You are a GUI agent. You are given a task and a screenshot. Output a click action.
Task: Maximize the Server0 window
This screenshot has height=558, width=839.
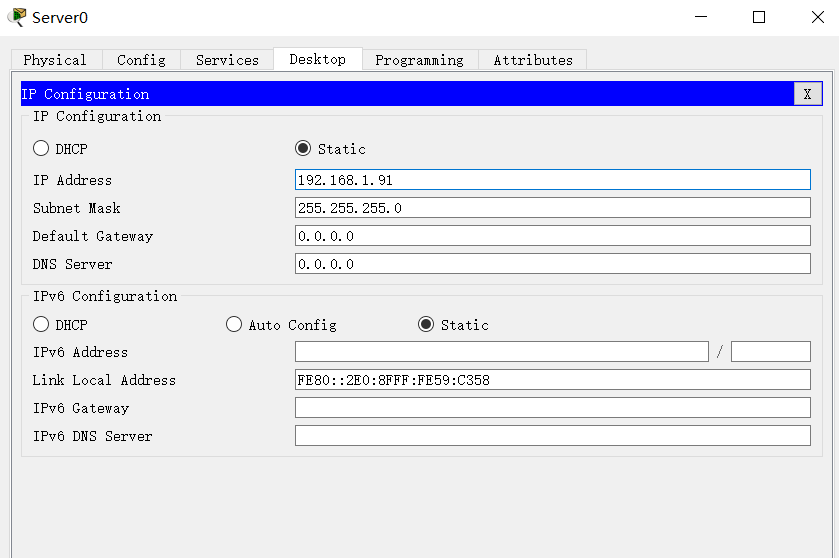[x=759, y=17]
